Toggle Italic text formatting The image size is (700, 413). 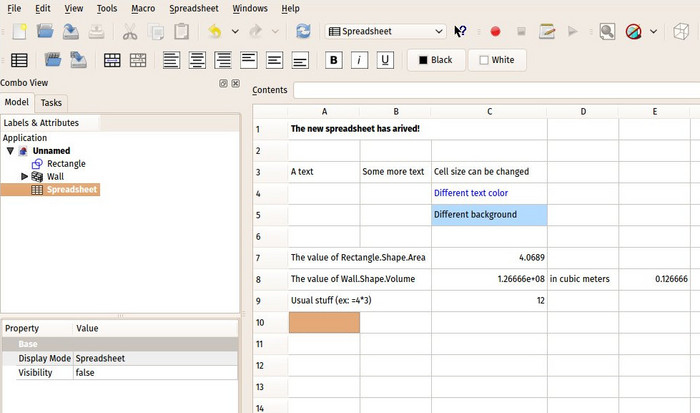[x=359, y=60]
